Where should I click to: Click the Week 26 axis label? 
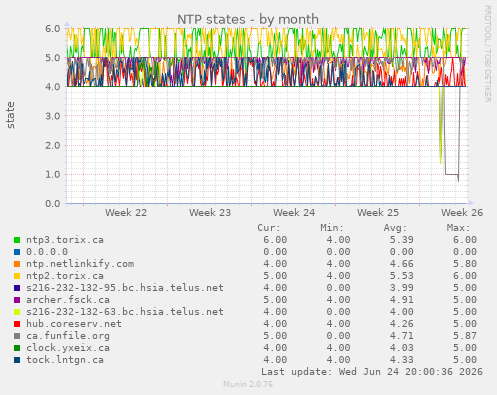(462, 213)
